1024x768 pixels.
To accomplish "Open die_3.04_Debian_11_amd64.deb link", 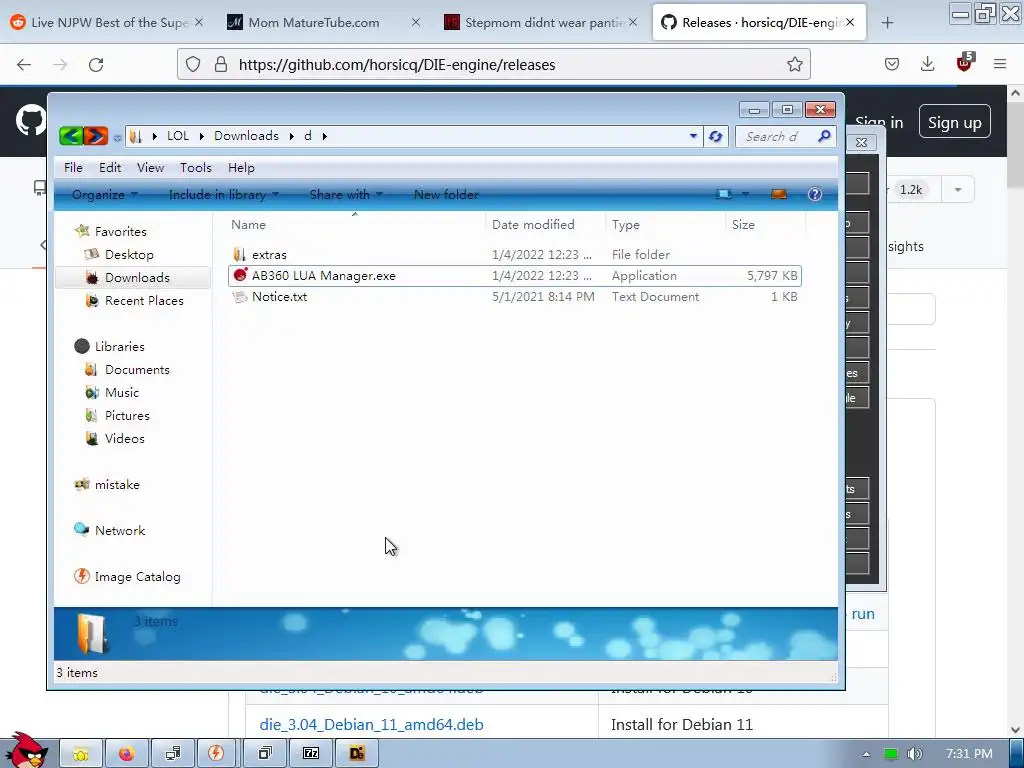I will tap(372, 724).
